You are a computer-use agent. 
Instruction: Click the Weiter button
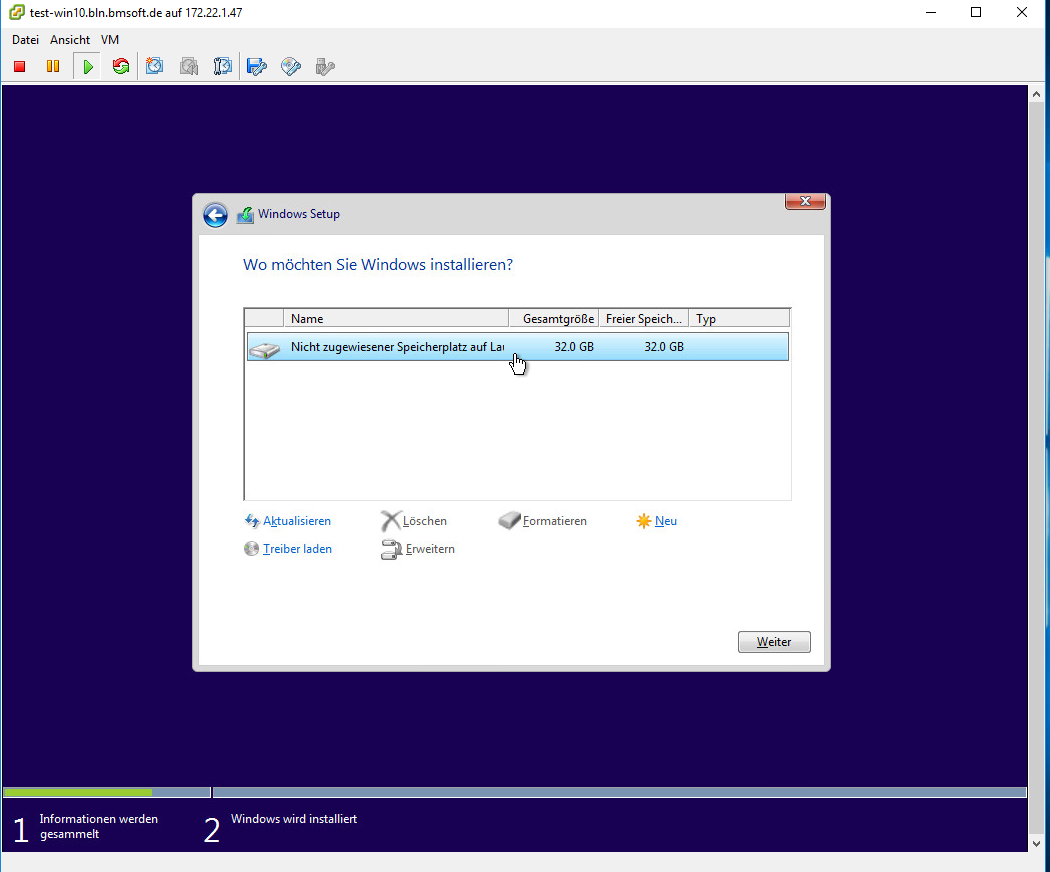pos(774,642)
